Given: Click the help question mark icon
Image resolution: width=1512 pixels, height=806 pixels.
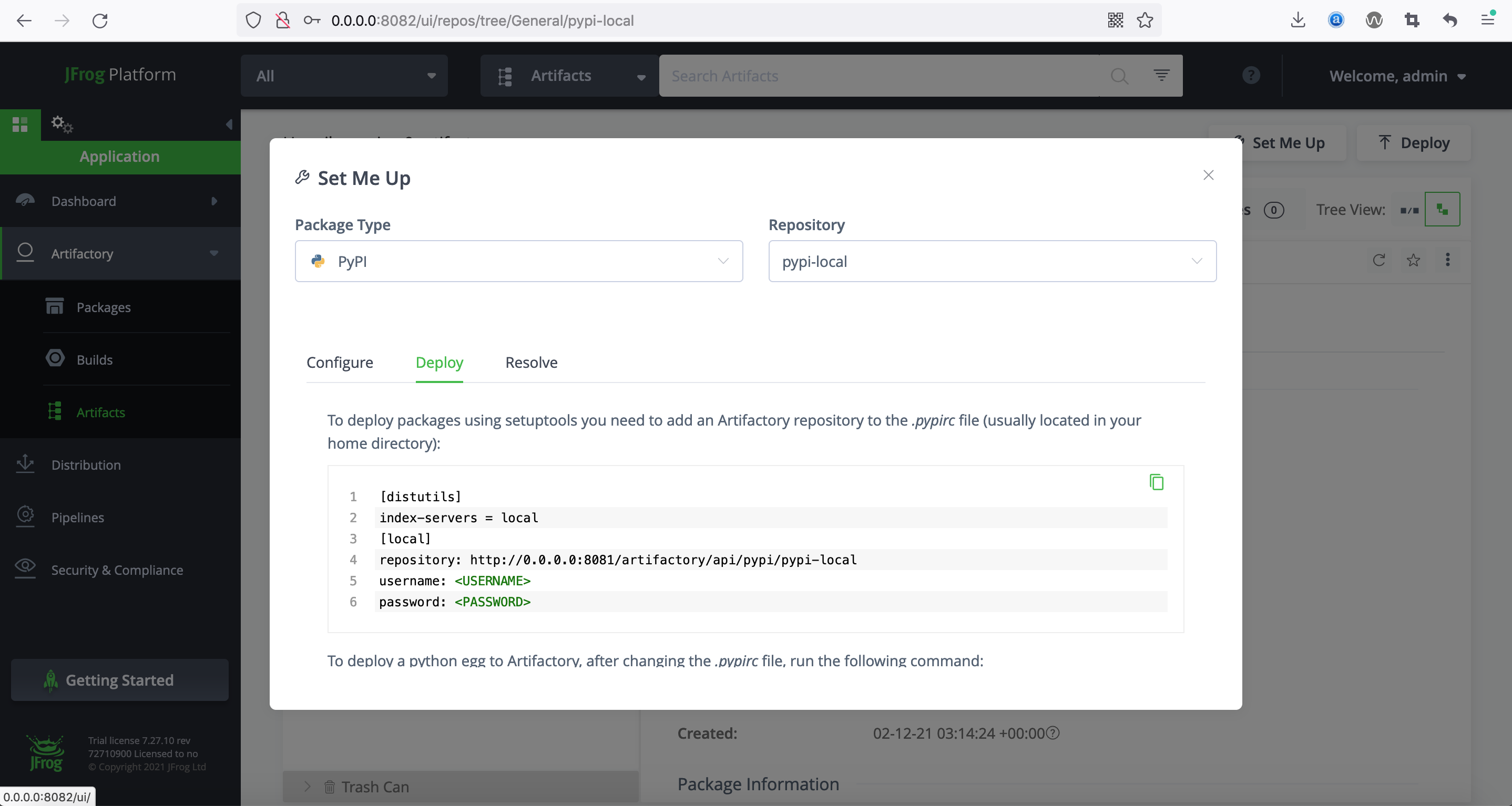Looking at the screenshot, I should pos(1251,76).
